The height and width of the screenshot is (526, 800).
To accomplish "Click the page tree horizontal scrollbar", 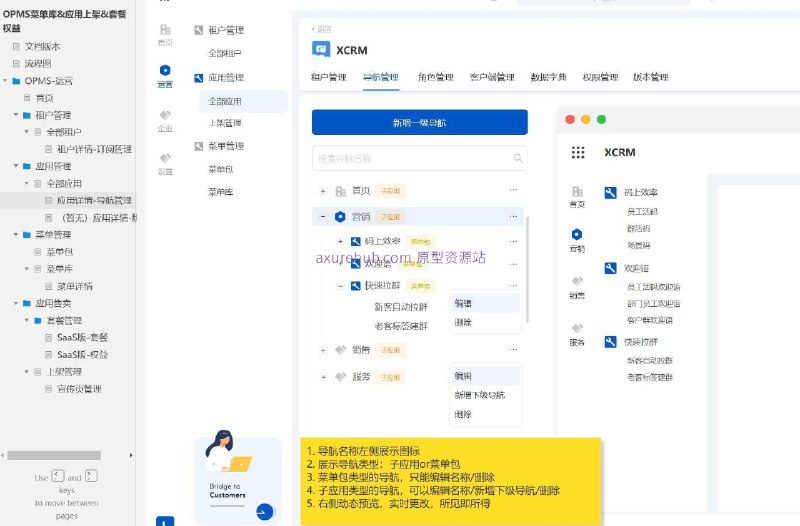I will (54, 455).
